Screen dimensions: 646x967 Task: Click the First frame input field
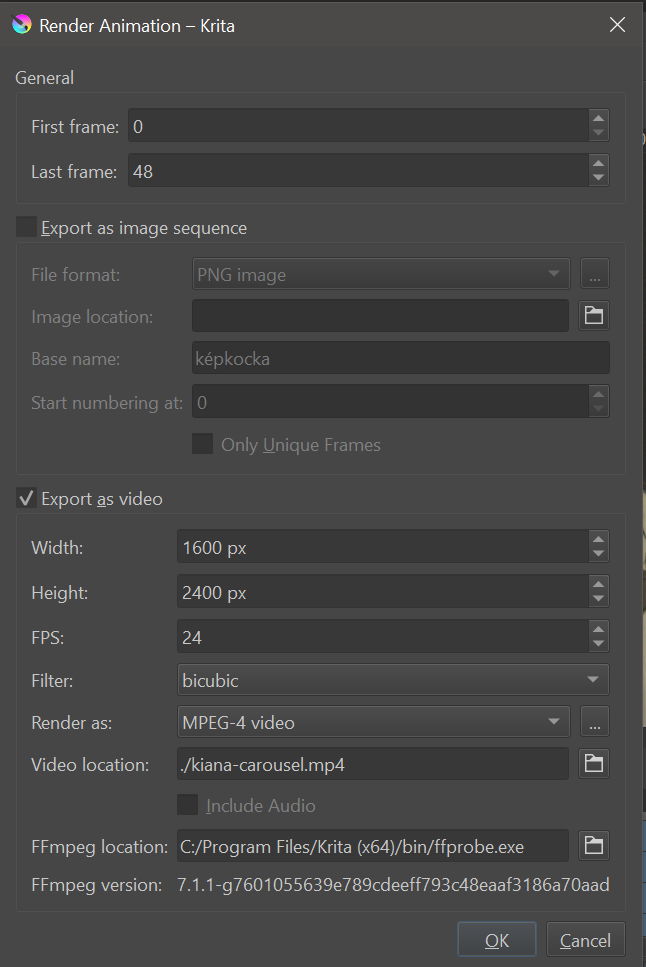tap(358, 126)
